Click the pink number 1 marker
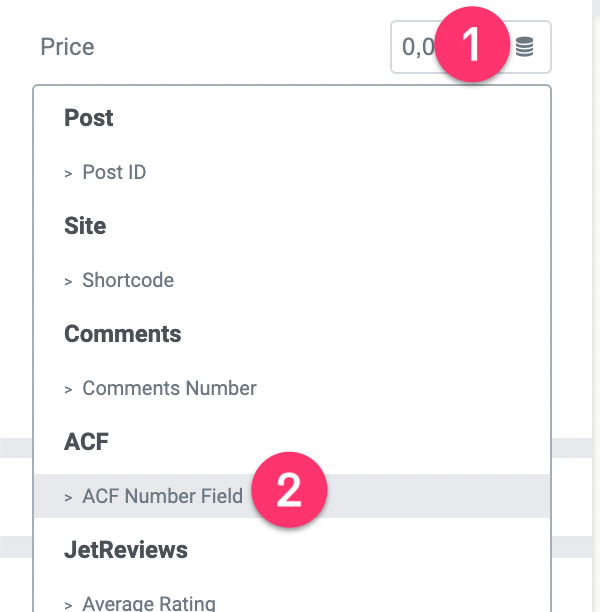This screenshot has width=600, height=612. point(472,44)
